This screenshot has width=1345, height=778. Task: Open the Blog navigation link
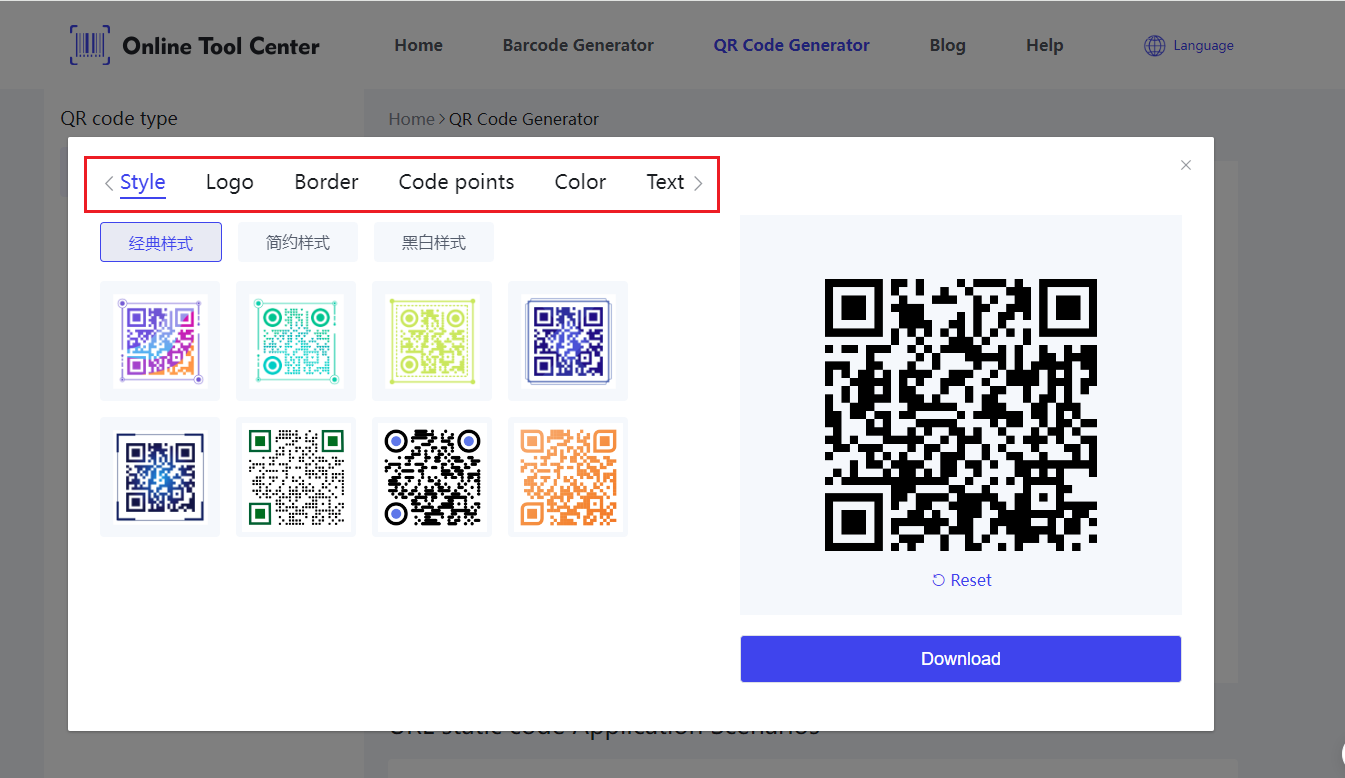(947, 45)
